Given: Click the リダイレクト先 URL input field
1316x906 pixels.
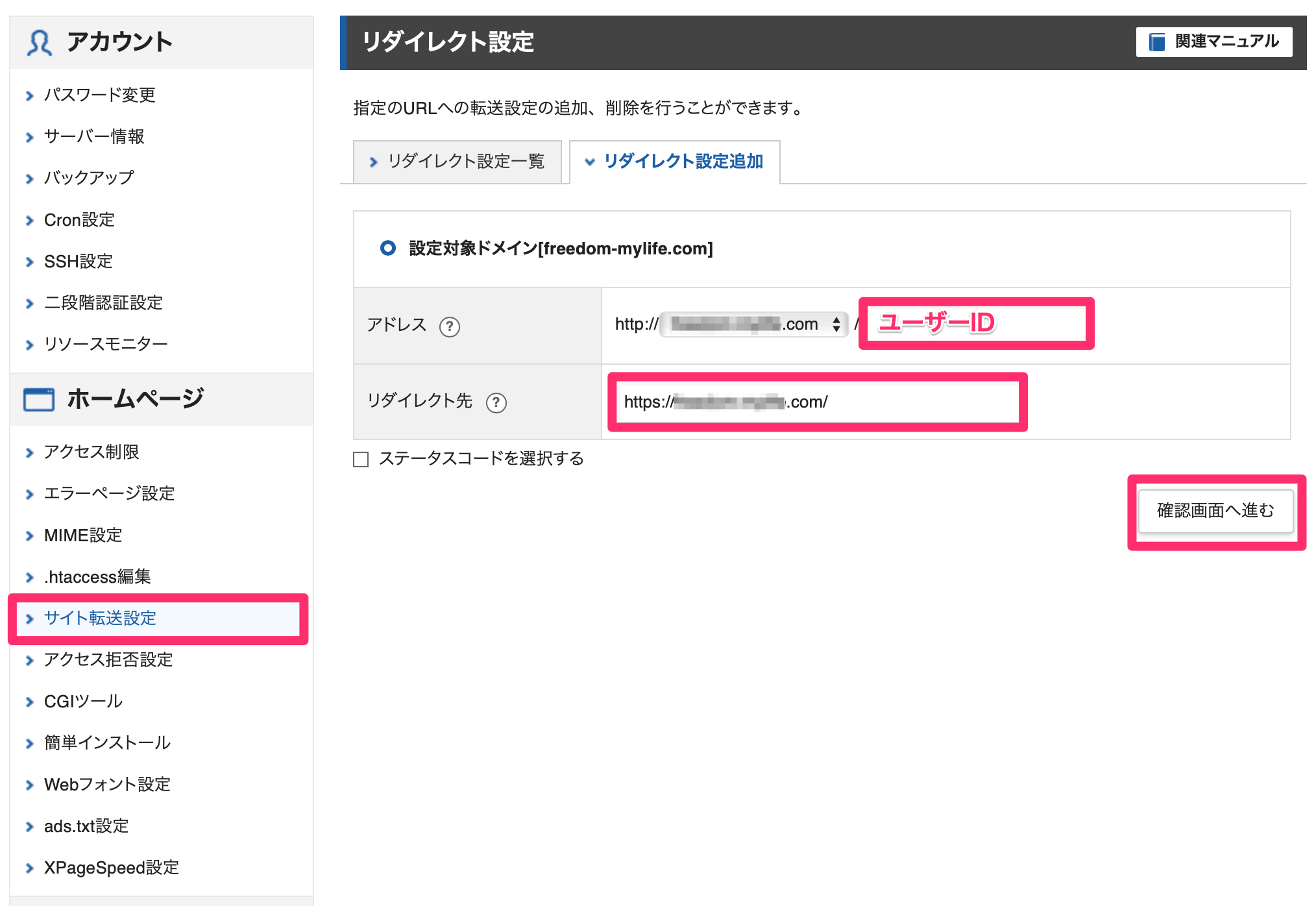Looking at the screenshot, I should point(817,402).
